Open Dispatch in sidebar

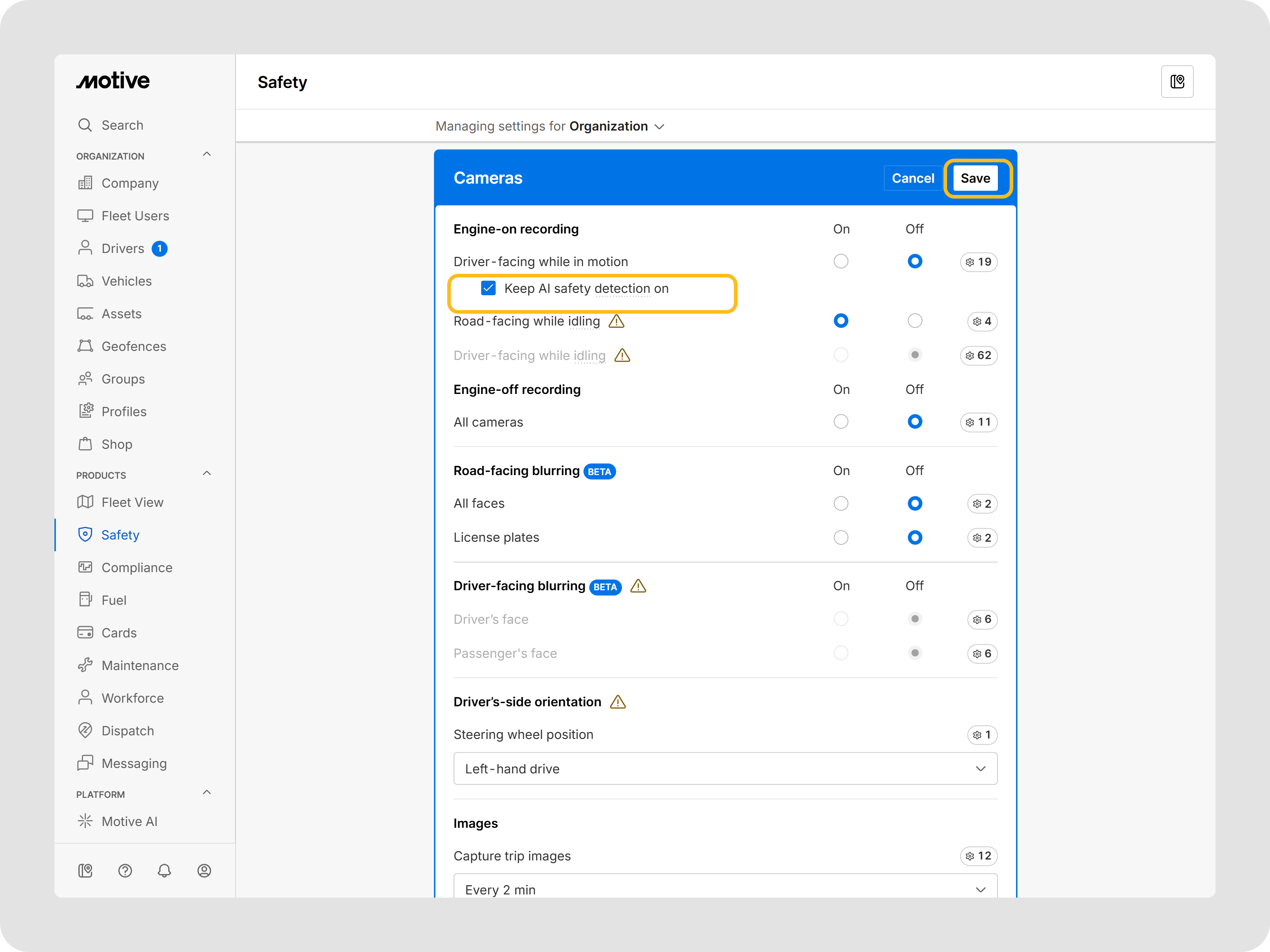(115, 731)
